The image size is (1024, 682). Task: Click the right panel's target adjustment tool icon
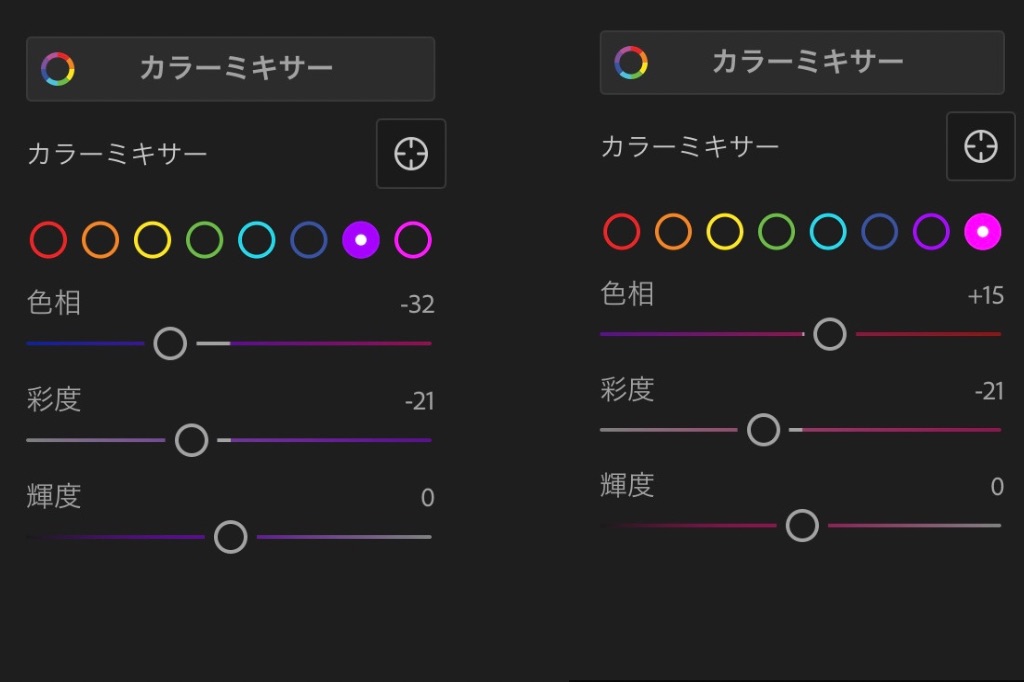[x=980, y=146]
